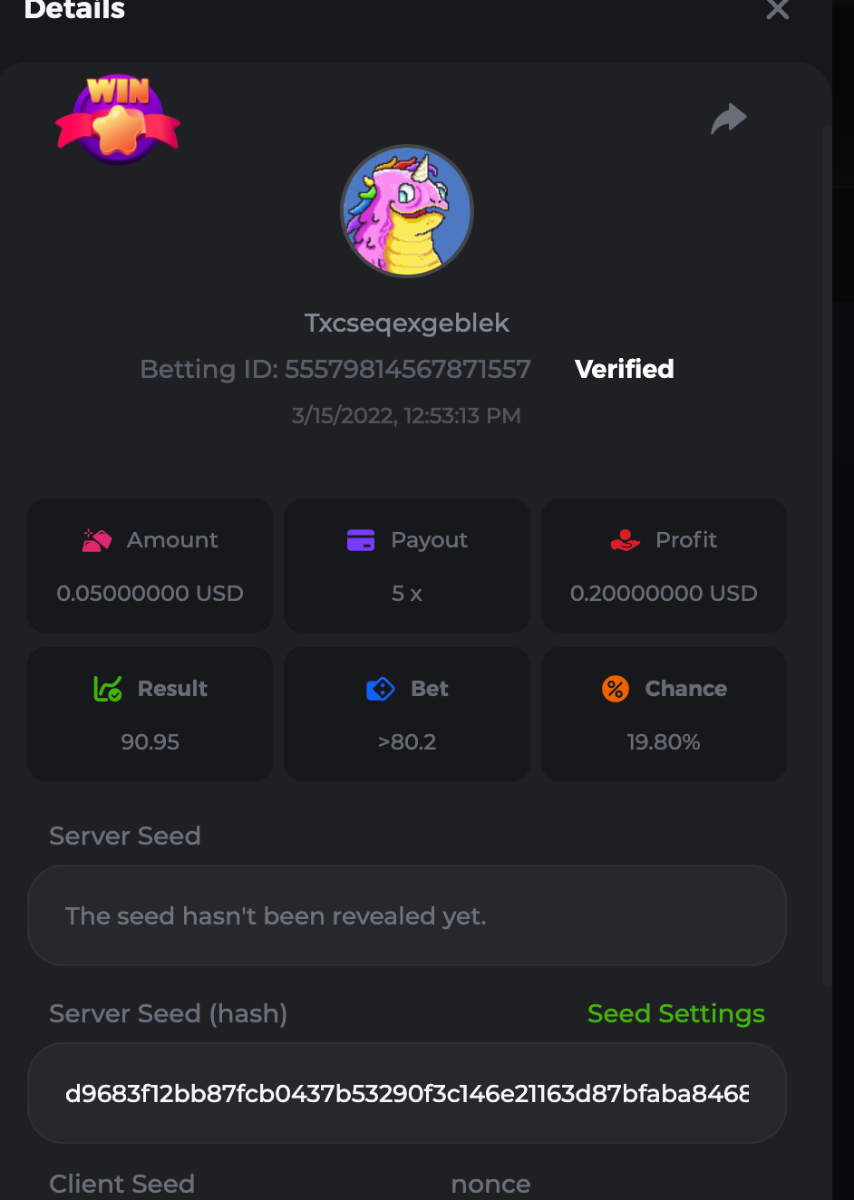Click the blue Bet dice icon
Screen dimensions: 854x1200
380,689
